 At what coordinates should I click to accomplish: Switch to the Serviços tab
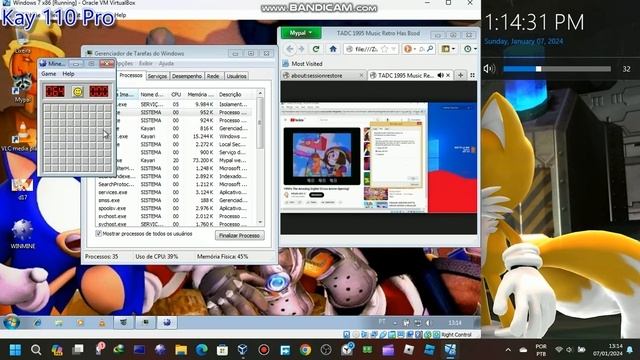pyautogui.click(x=157, y=76)
